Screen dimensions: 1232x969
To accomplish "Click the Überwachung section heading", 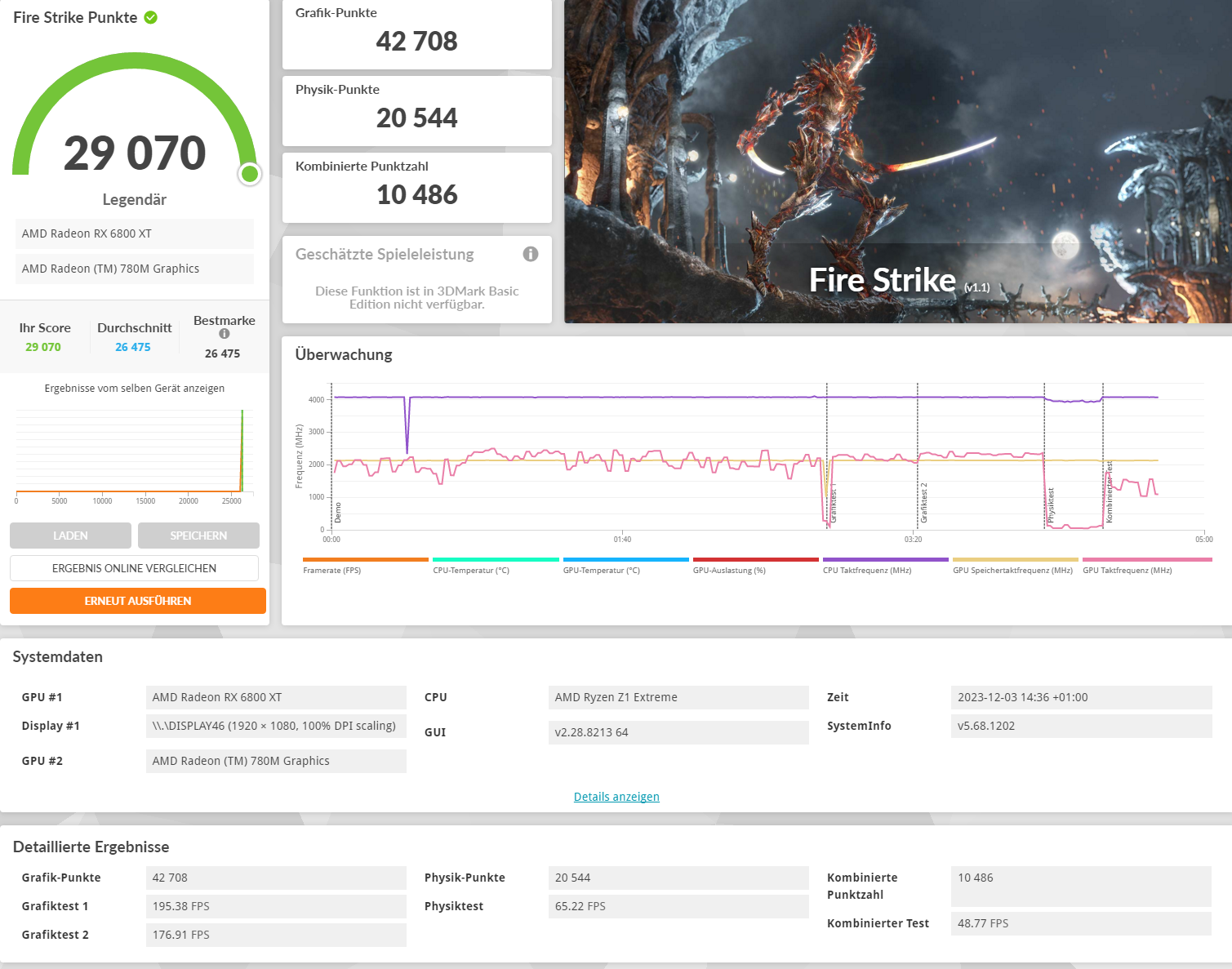I will 344,354.
